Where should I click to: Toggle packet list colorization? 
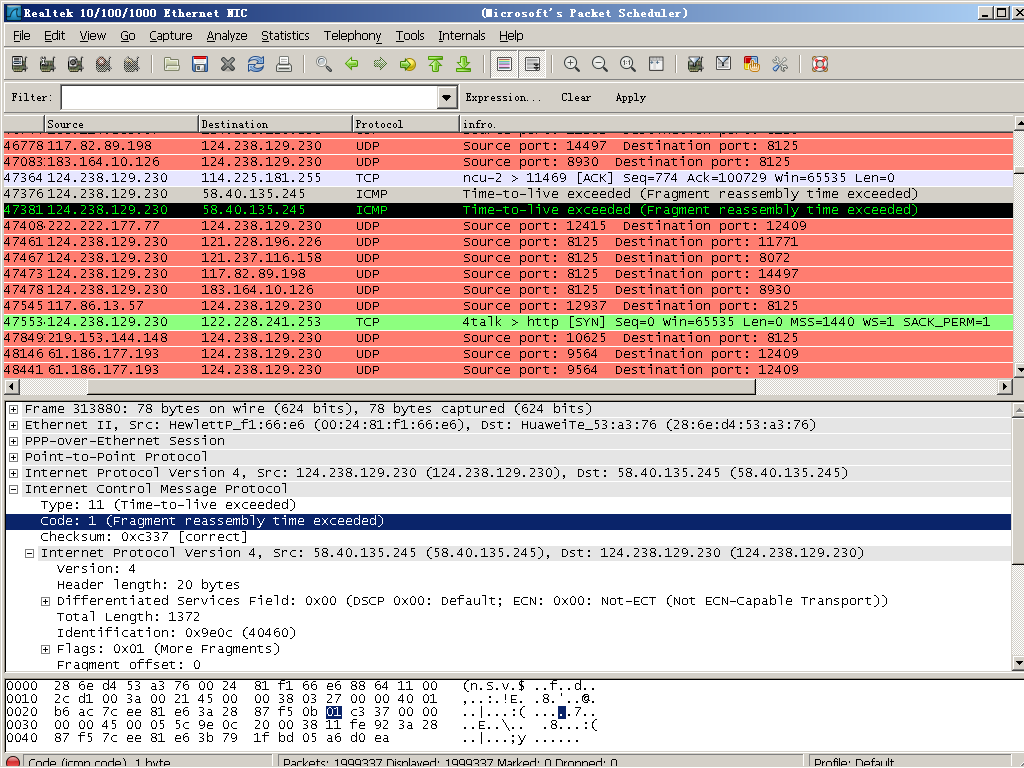[x=504, y=64]
